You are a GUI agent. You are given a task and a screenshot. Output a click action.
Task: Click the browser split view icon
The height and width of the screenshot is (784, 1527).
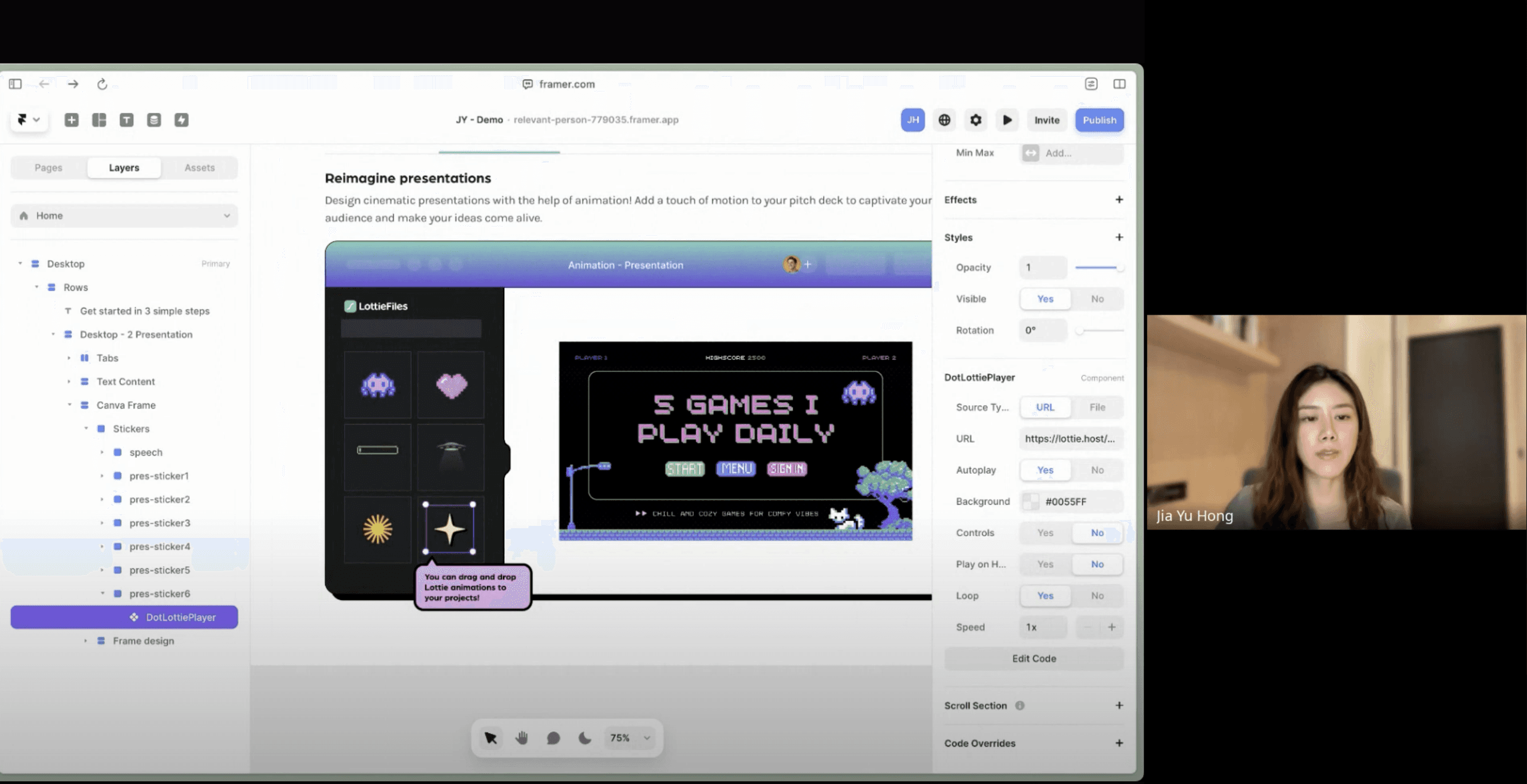(1119, 84)
